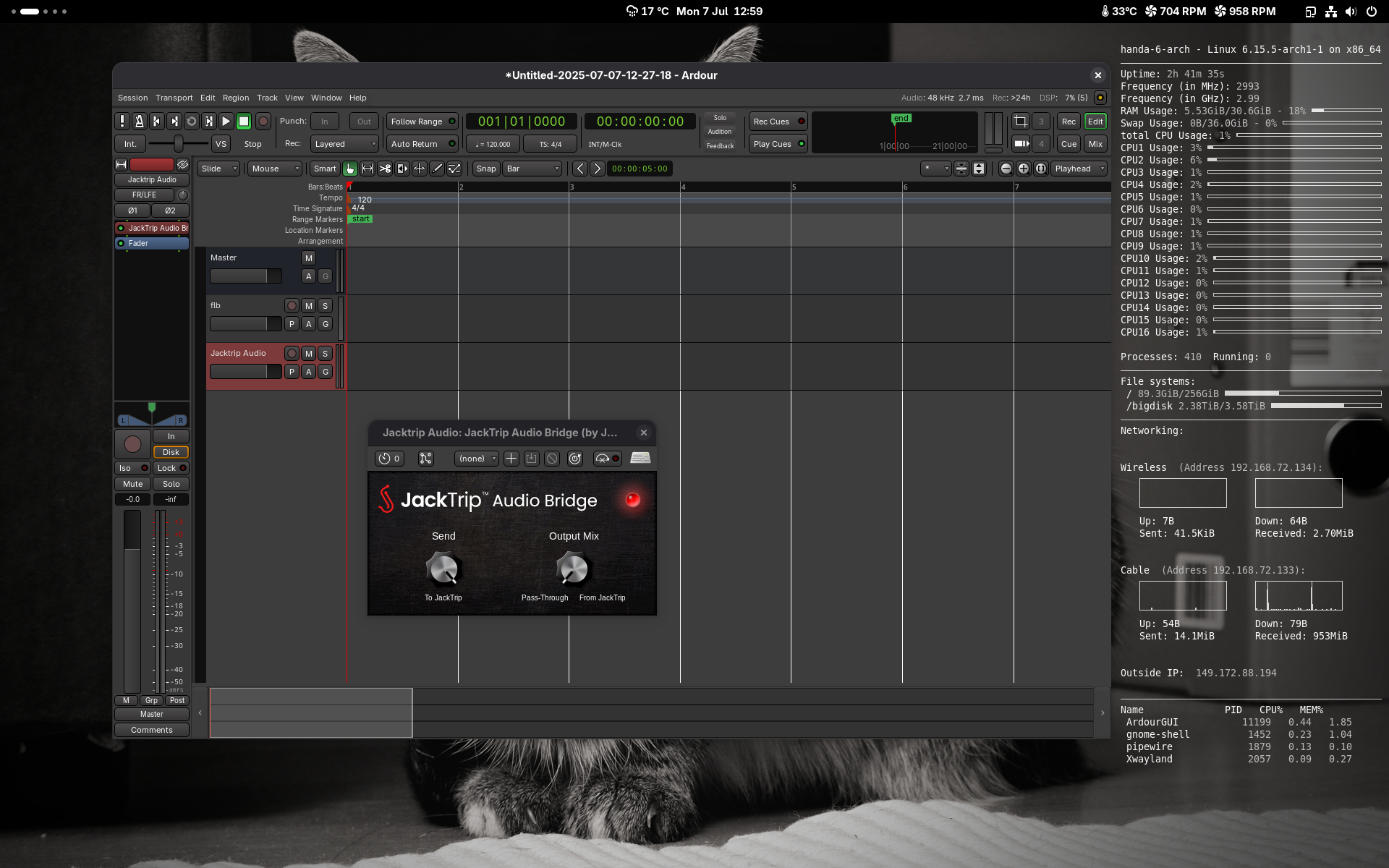
Task: Open the Int. sync source dropdown
Action: tap(130, 144)
